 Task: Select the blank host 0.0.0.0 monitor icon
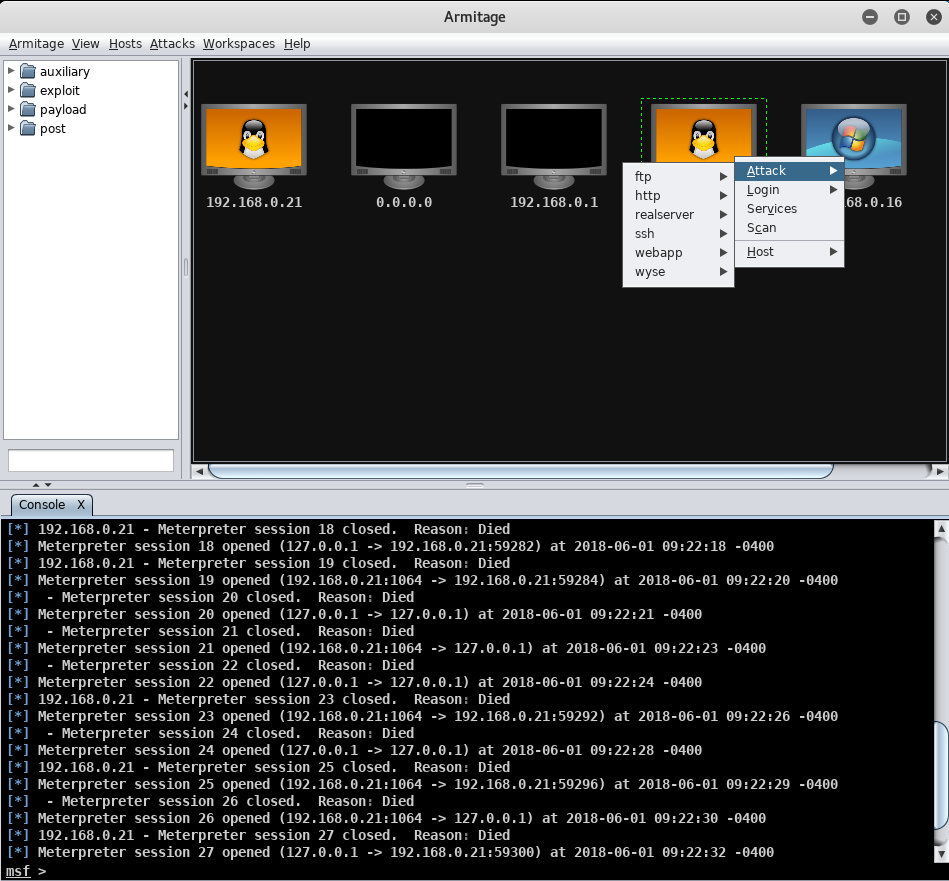(404, 146)
